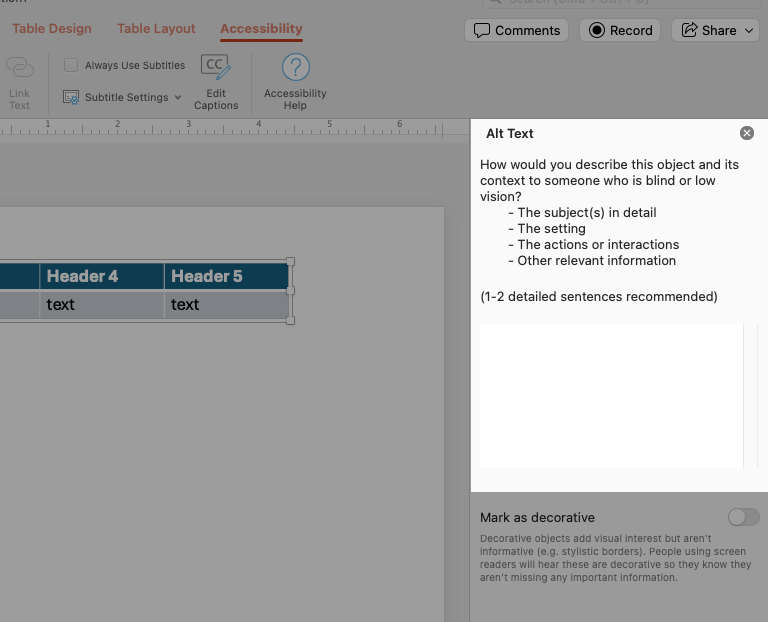Switch to the Table Design tab
Viewport: 768px width, 622px height.
click(x=52, y=29)
